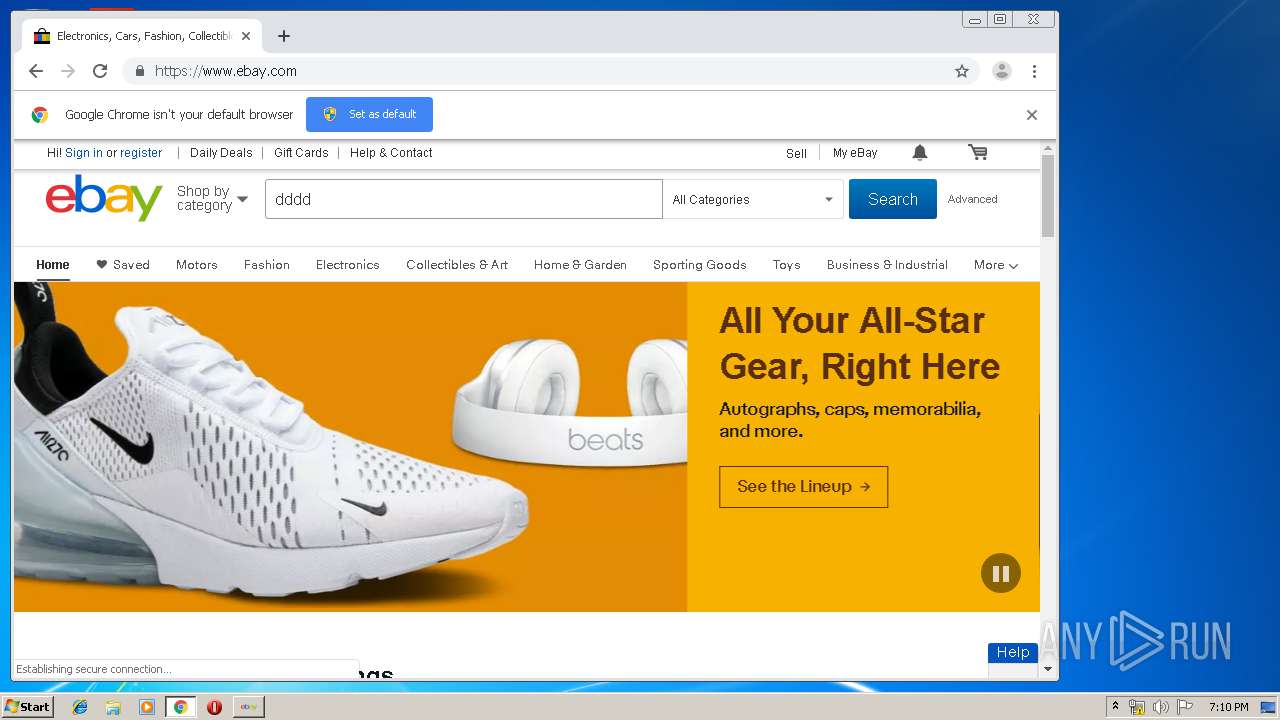Click the register link
Image resolution: width=1280 pixels, height=720 pixels.
coord(141,153)
